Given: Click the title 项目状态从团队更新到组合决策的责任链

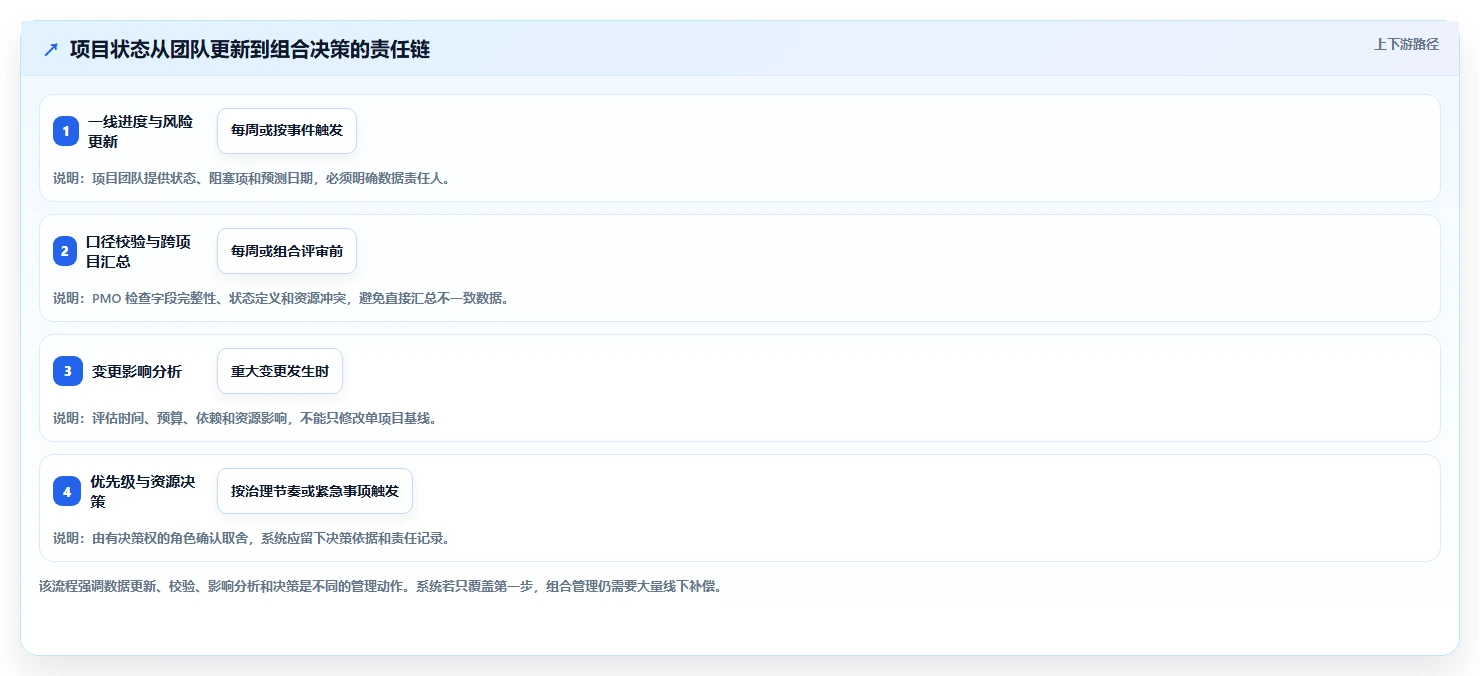Looking at the screenshot, I should click(x=250, y=49).
